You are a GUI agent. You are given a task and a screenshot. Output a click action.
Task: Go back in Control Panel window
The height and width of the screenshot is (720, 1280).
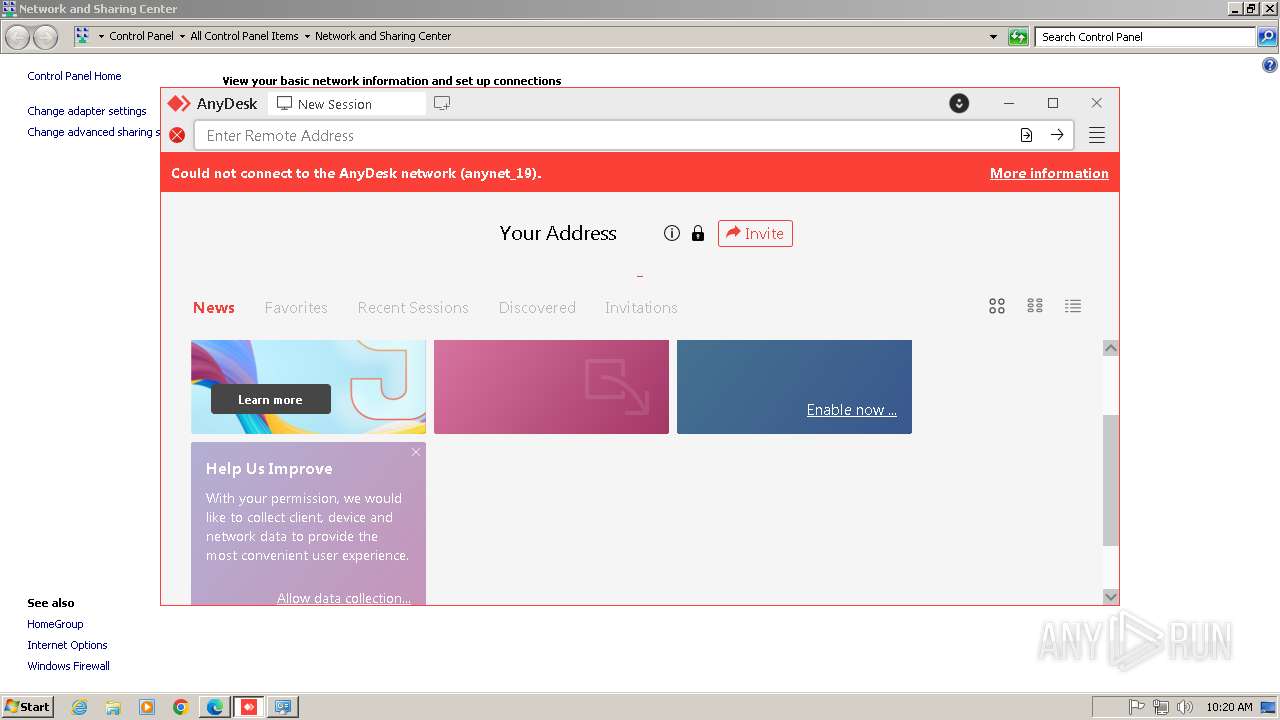(18, 37)
